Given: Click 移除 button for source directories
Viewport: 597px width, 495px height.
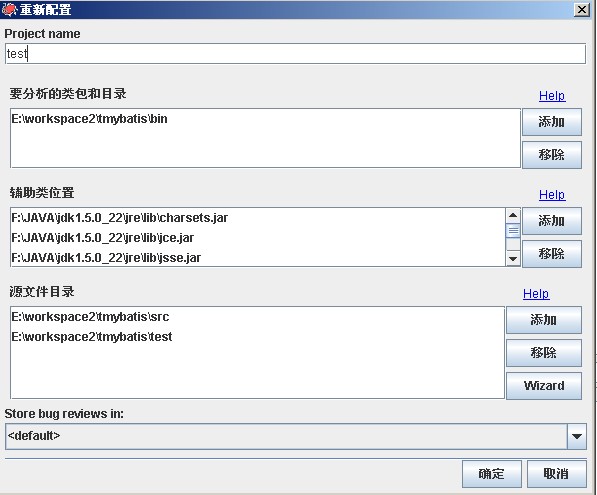Looking at the screenshot, I should (544, 353).
